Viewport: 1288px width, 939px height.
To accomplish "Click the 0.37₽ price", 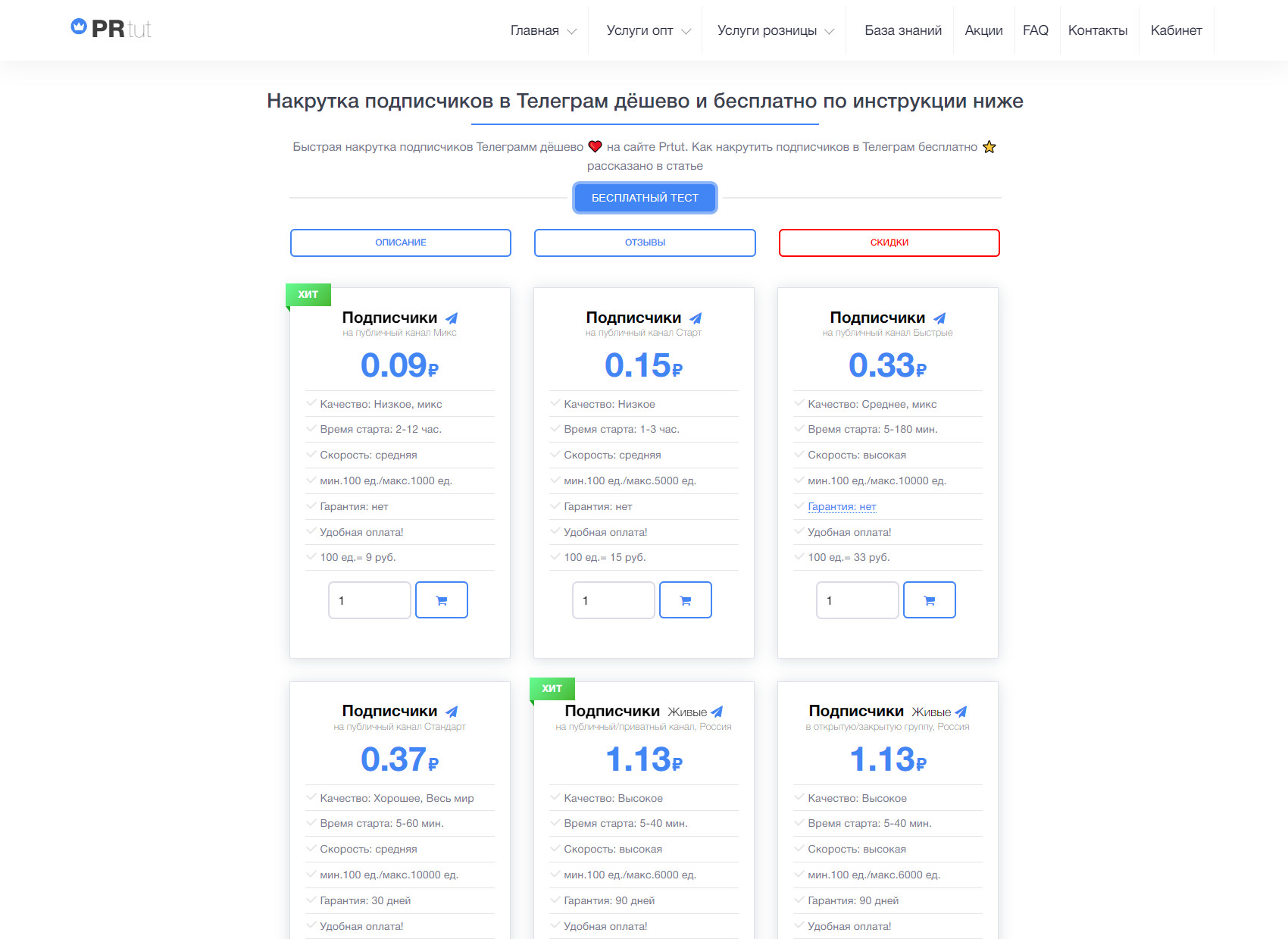I will [400, 759].
